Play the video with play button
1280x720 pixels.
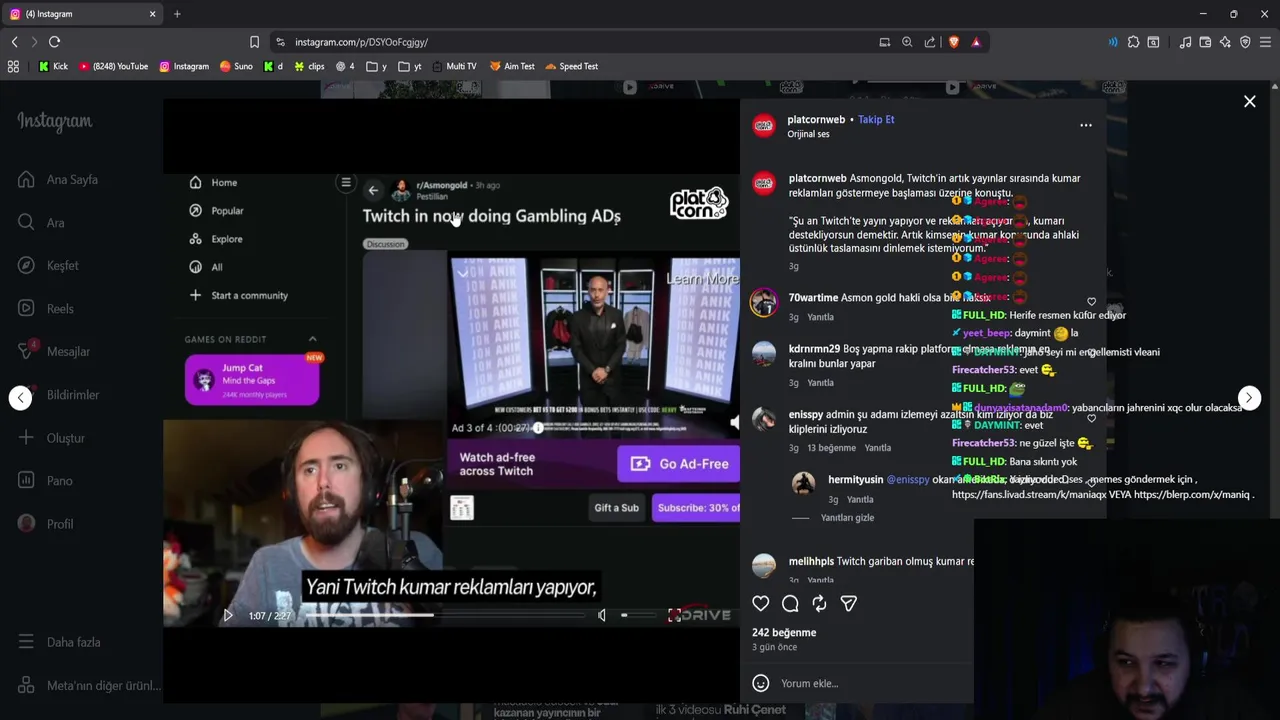[227, 615]
